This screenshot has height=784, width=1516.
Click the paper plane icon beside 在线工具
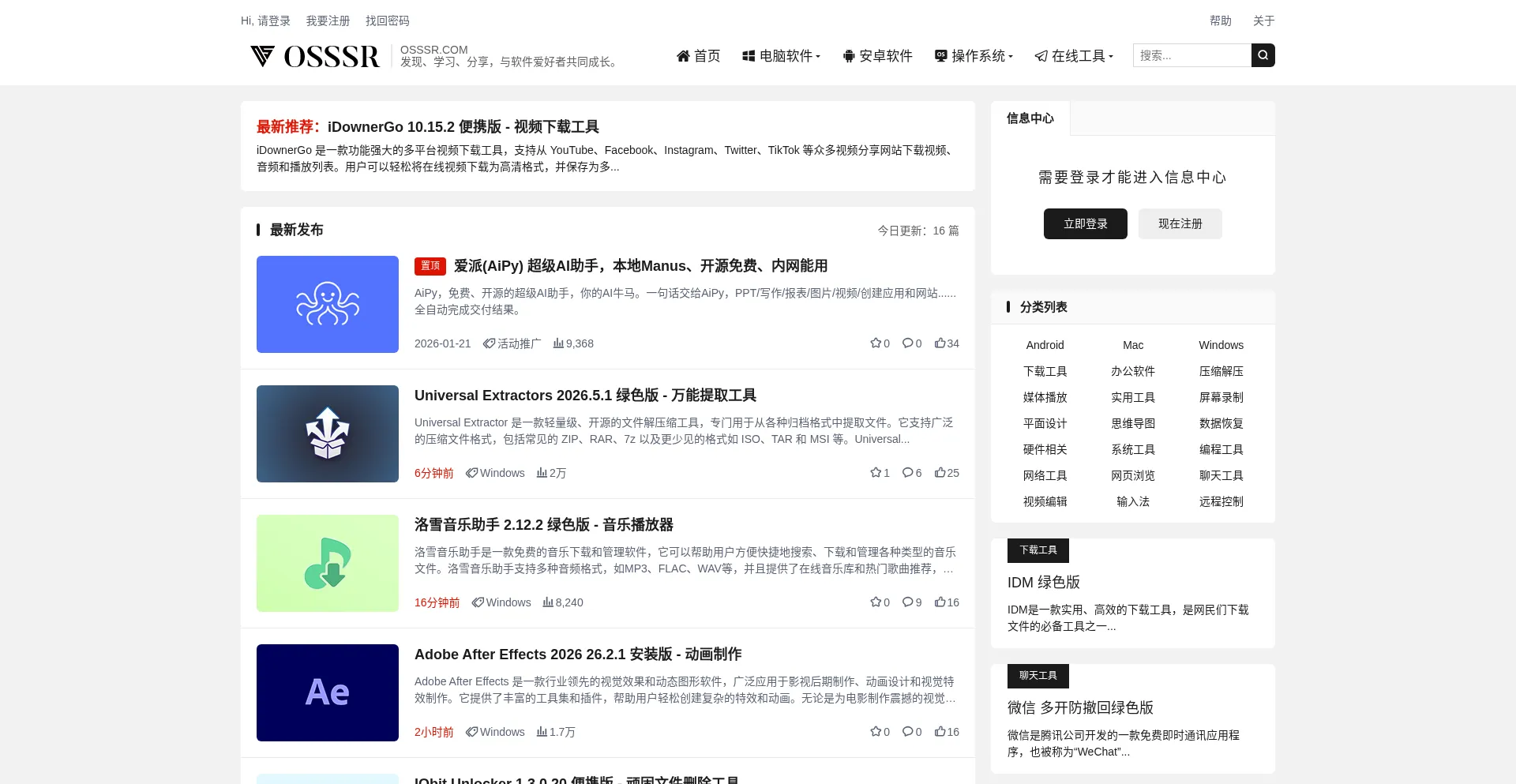point(1041,56)
